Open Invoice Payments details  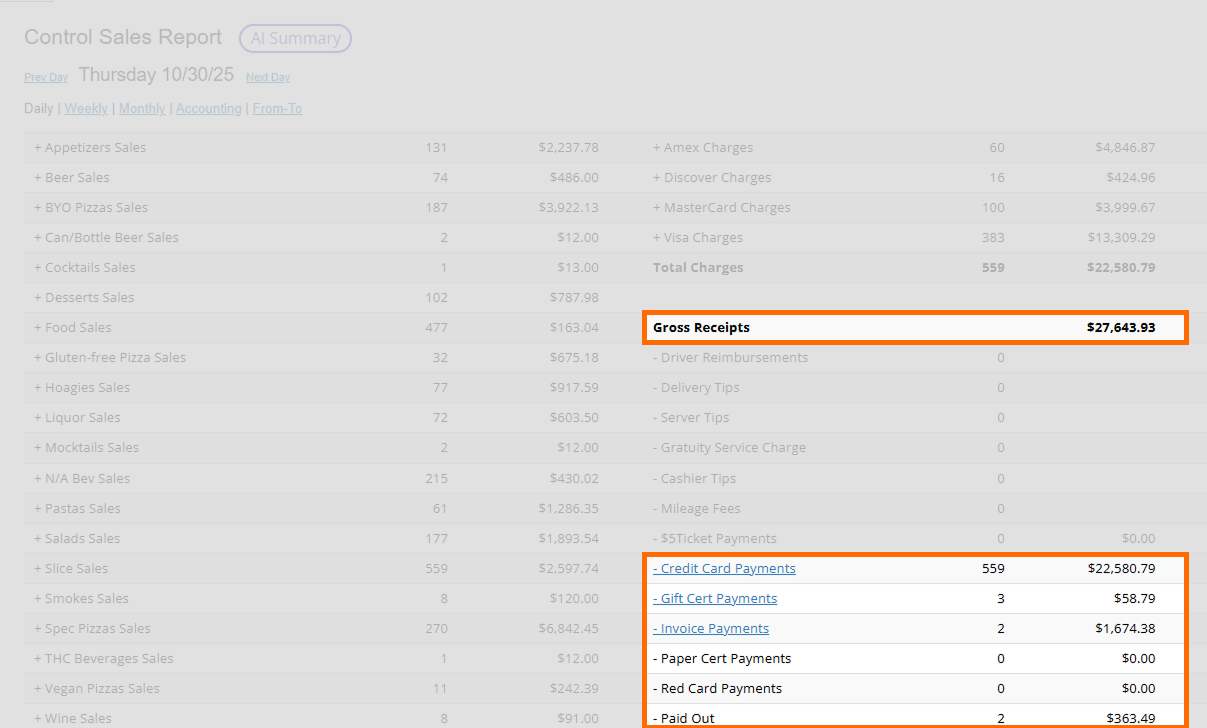(x=714, y=628)
